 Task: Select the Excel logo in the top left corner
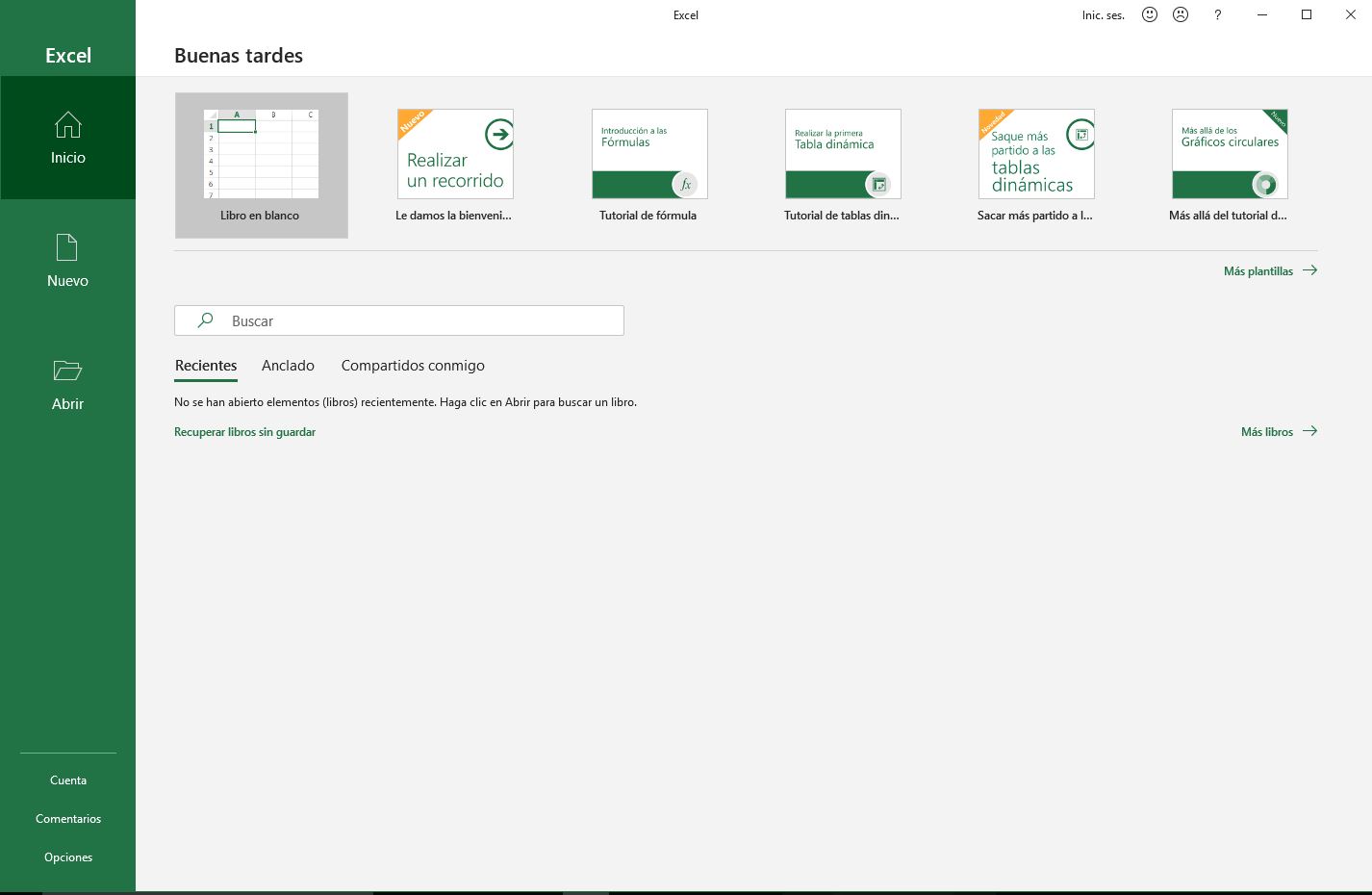[x=67, y=55]
